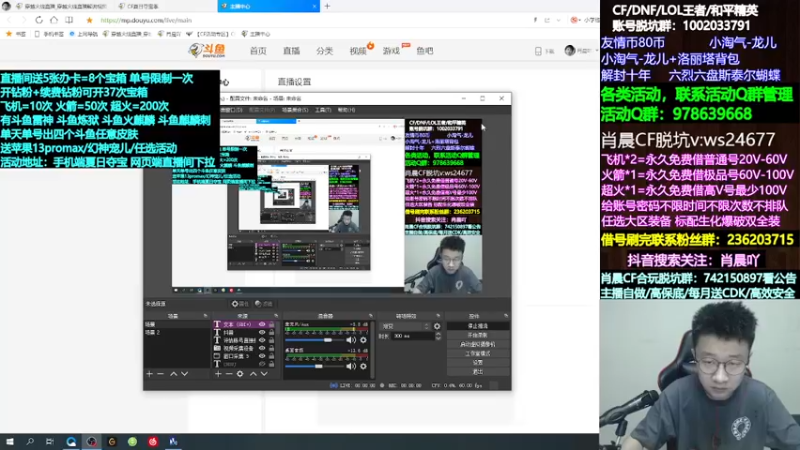Open 停靠窗口(D) menu in OBS
800x450 pixels.
coord(231,110)
